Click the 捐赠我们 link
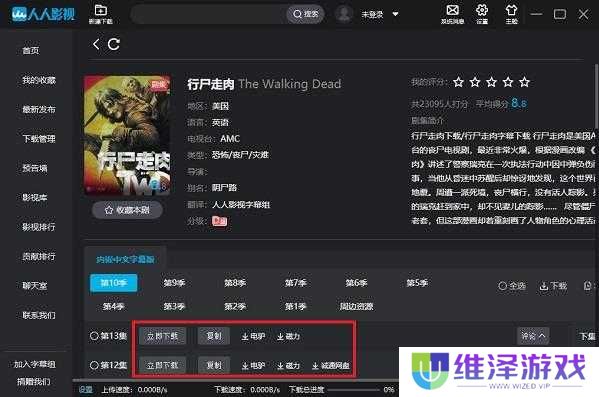Viewport: 599px width, 397px height. tap(34, 381)
